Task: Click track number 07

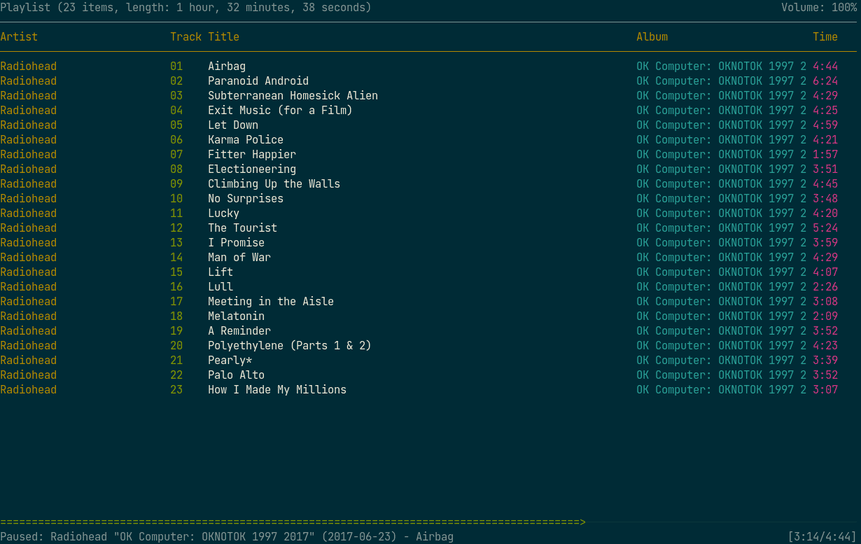Action: 176,155
